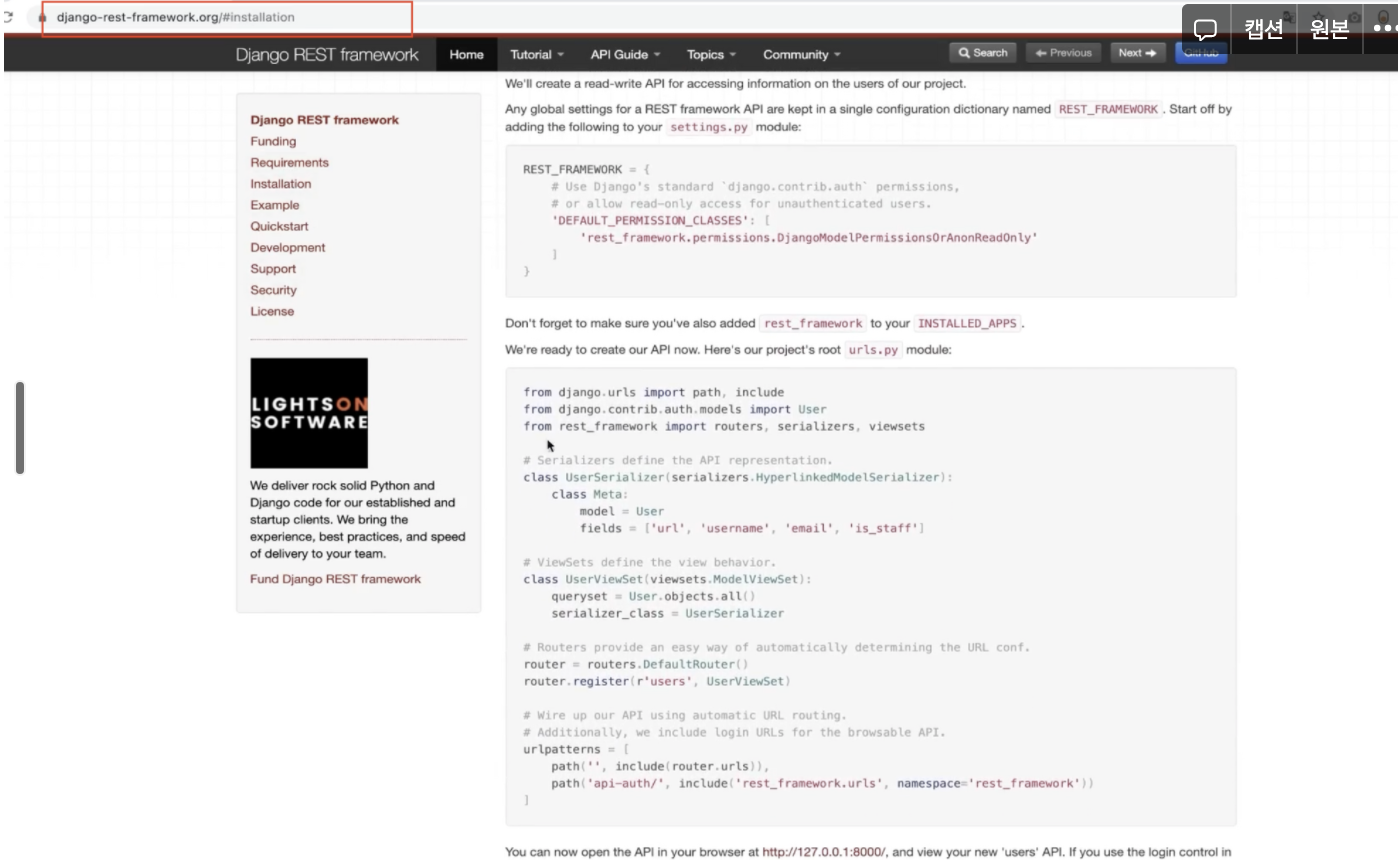The image size is (1398, 866).
Task: Click the Django REST framework navbar brand
Action: point(327,54)
